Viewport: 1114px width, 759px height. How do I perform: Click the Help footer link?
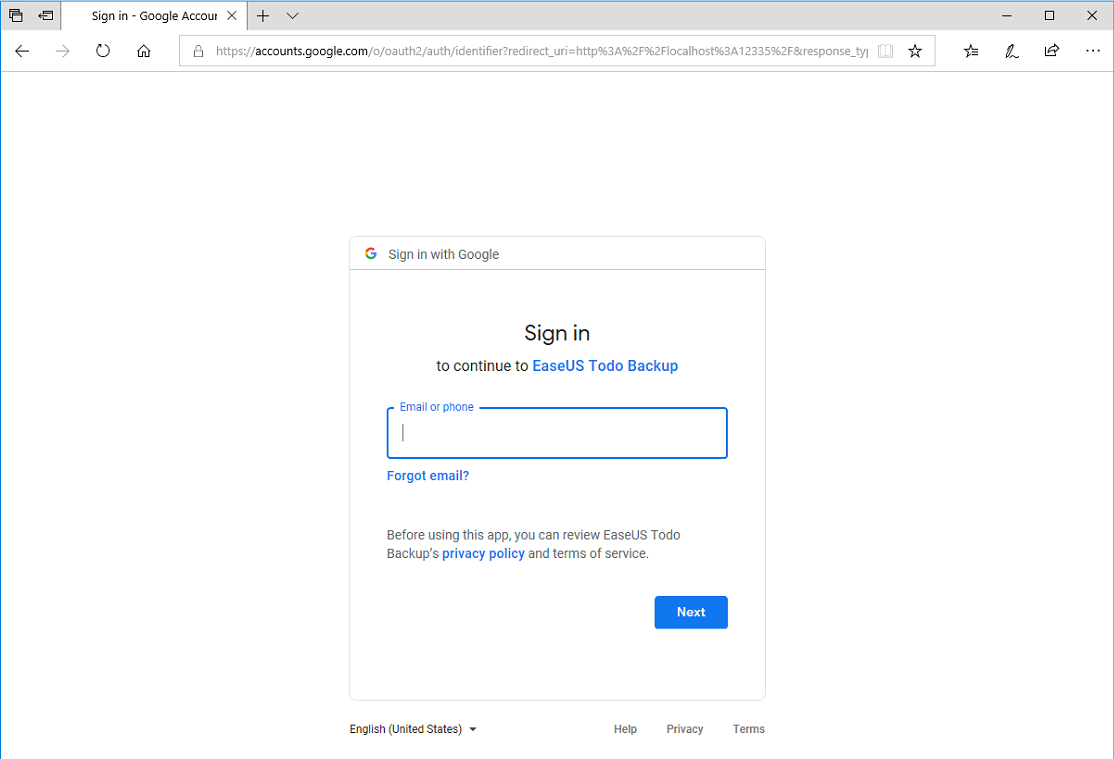pyautogui.click(x=625, y=729)
